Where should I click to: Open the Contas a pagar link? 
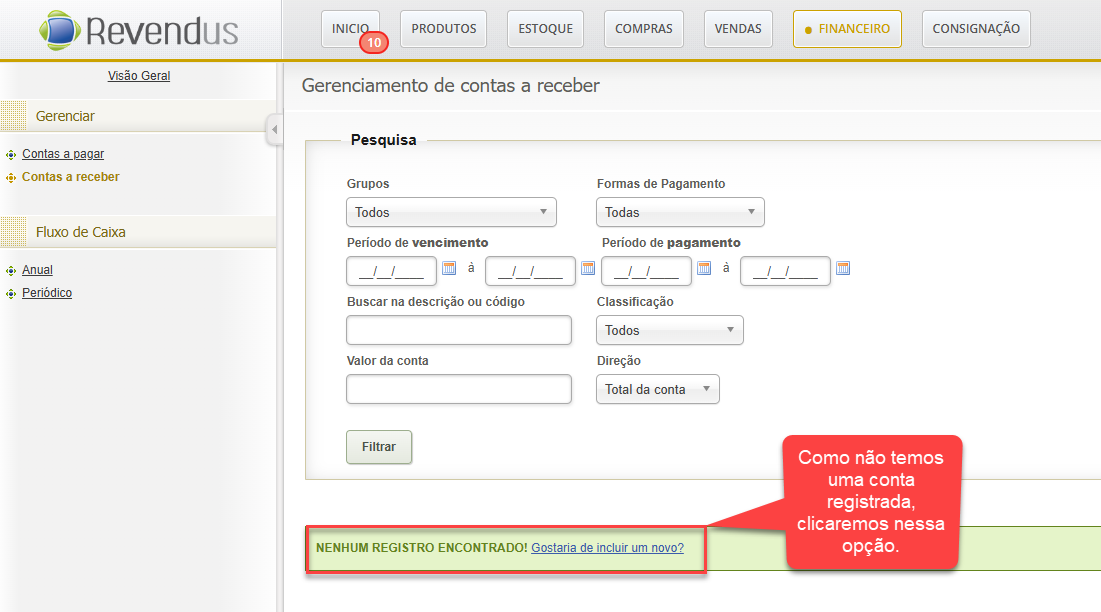pyautogui.click(x=63, y=154)
